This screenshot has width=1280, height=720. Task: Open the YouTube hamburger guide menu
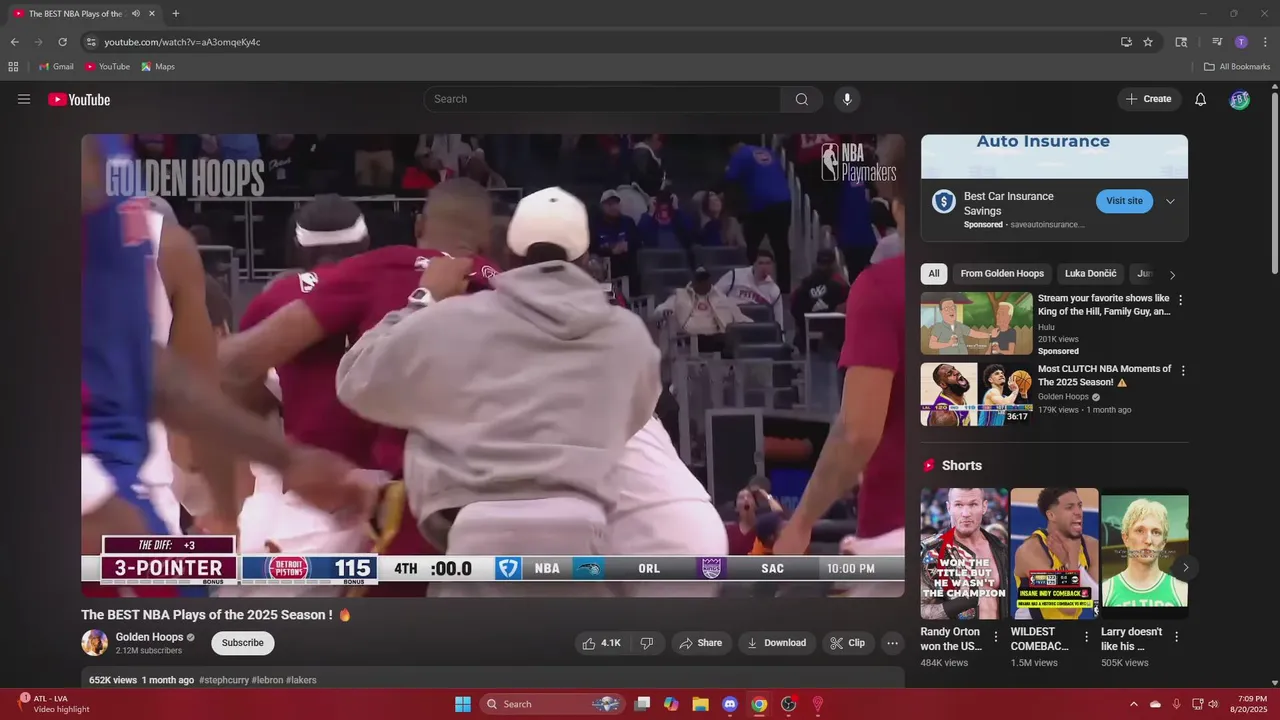pos(24,99)
